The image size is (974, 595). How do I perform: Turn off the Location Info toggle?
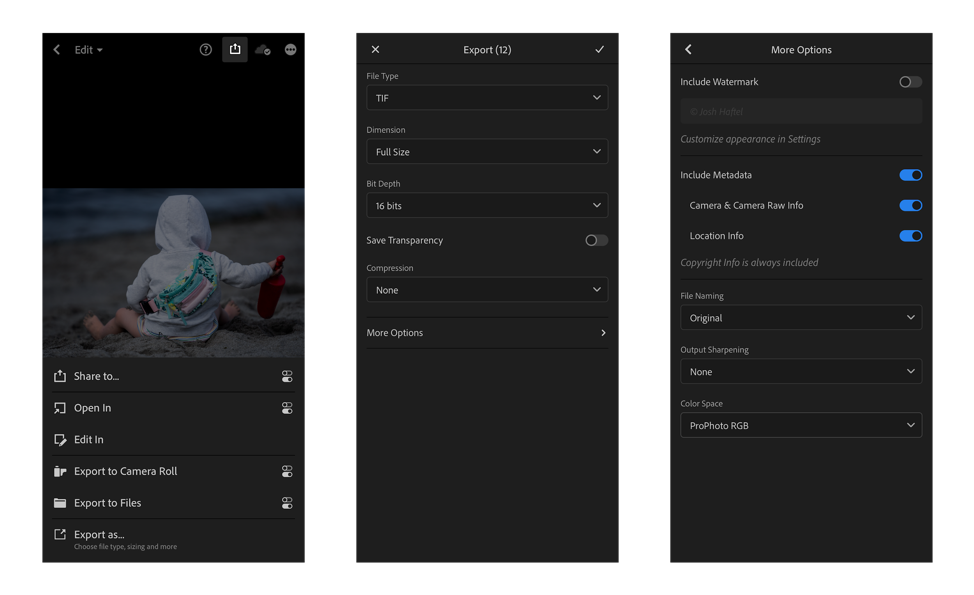[910, 236]
